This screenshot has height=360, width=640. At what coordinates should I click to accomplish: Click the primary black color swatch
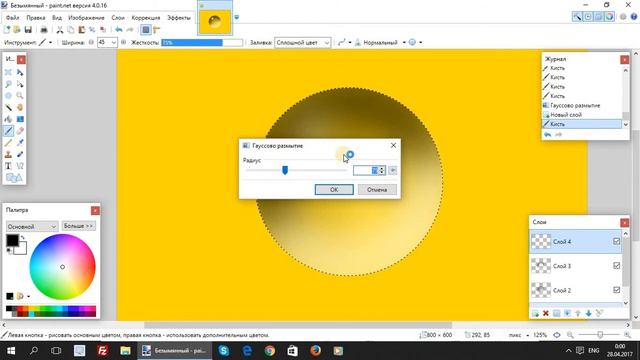12,240
